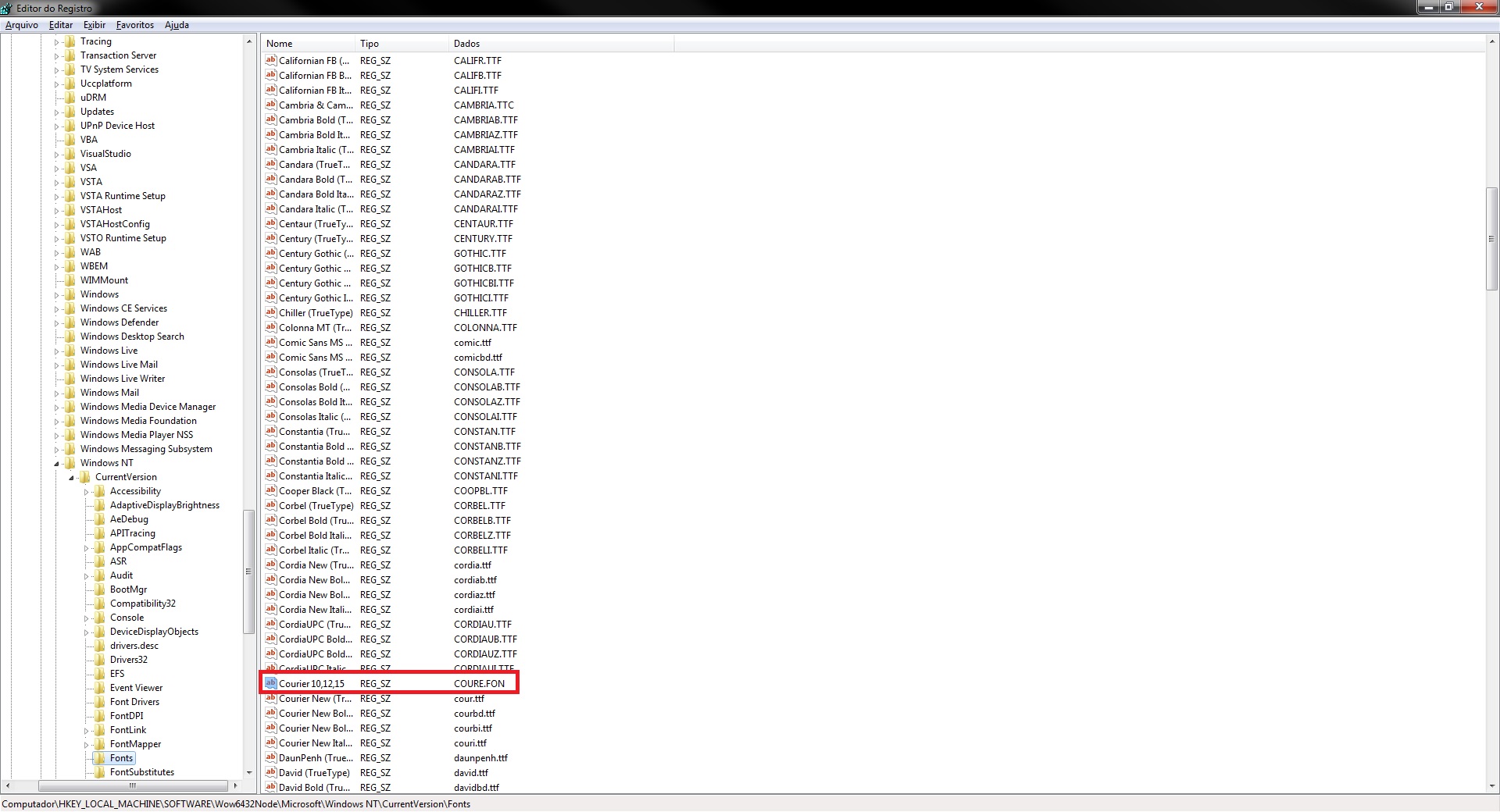The height and width of the screenshot is (812, 1500).
Task: Click the tree pane horizontal scrollbar thumb
Action: 133,785
